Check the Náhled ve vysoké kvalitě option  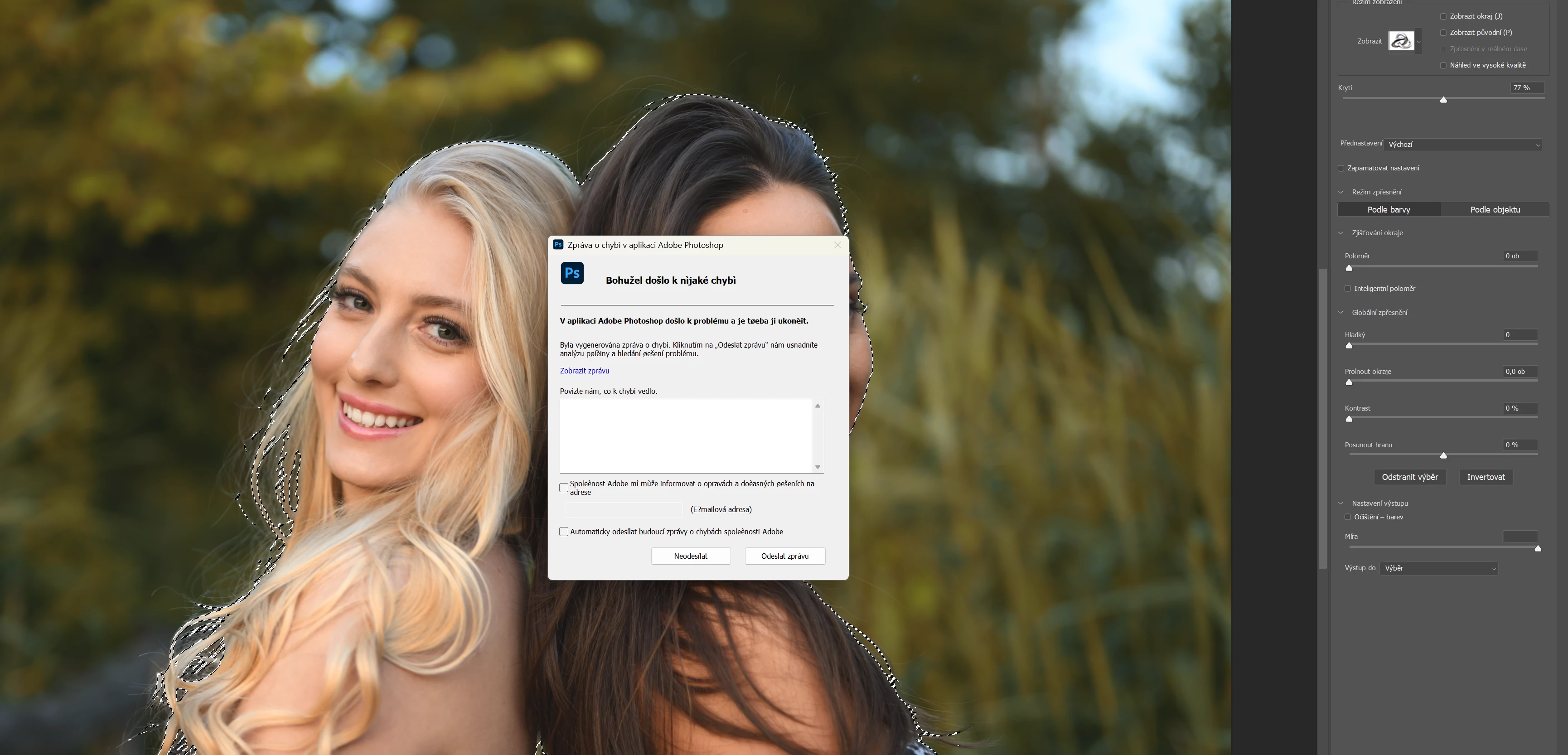[1443, 65]
